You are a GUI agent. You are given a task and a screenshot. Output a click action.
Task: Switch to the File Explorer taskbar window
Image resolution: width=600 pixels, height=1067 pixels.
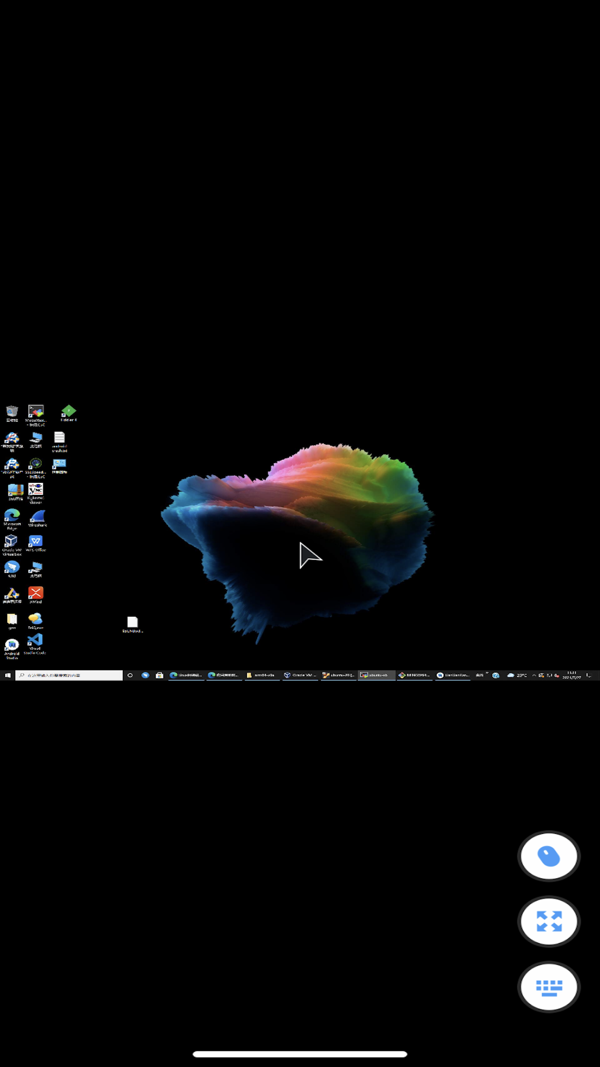click(x=263, y=675)
